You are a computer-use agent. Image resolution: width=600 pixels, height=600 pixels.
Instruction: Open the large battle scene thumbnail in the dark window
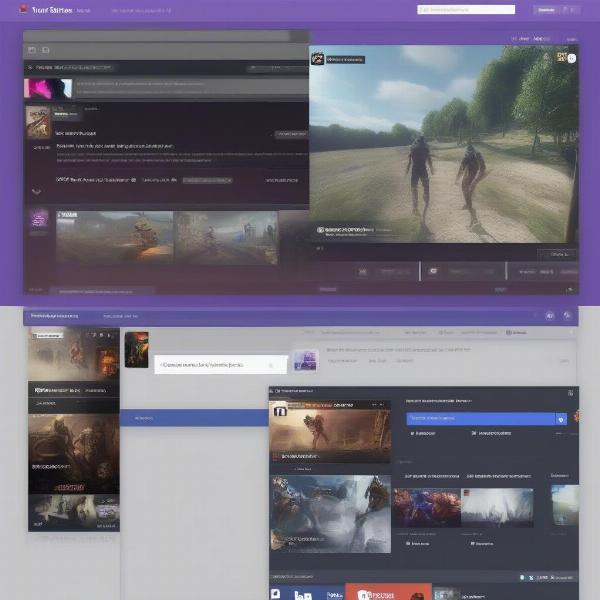pyautogui.click(x=331, y=514)
